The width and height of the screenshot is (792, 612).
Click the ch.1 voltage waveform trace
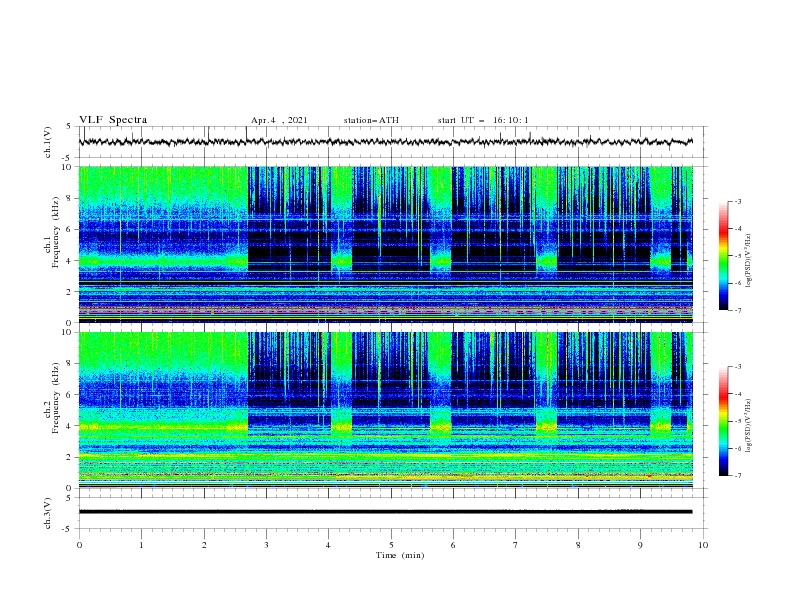click(x=386, y=142)
